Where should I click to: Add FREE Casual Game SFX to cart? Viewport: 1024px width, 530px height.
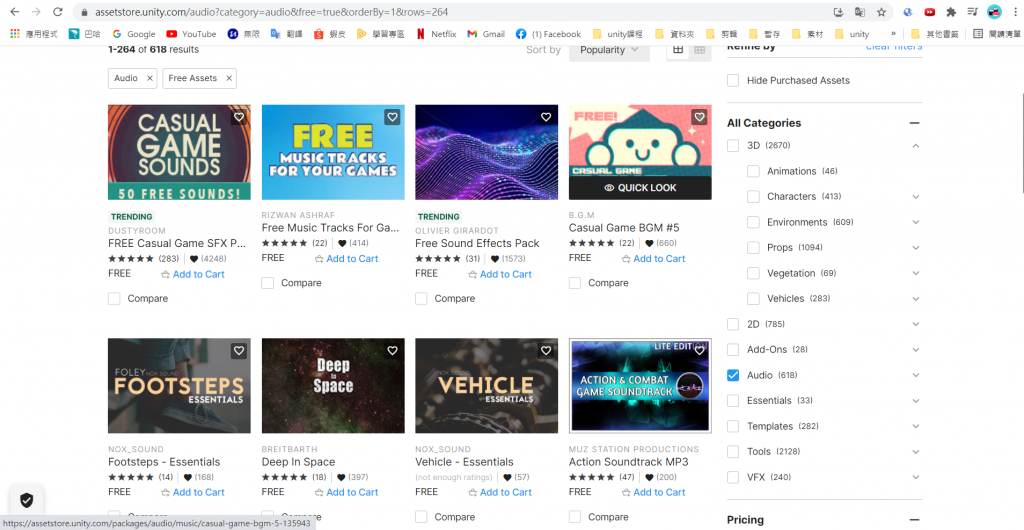click(x=193, y=274)
